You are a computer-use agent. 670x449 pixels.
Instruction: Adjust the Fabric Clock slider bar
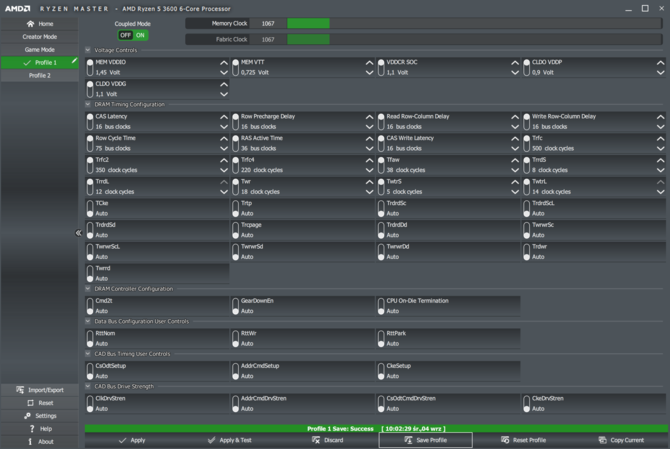click(x=475, y=39)
